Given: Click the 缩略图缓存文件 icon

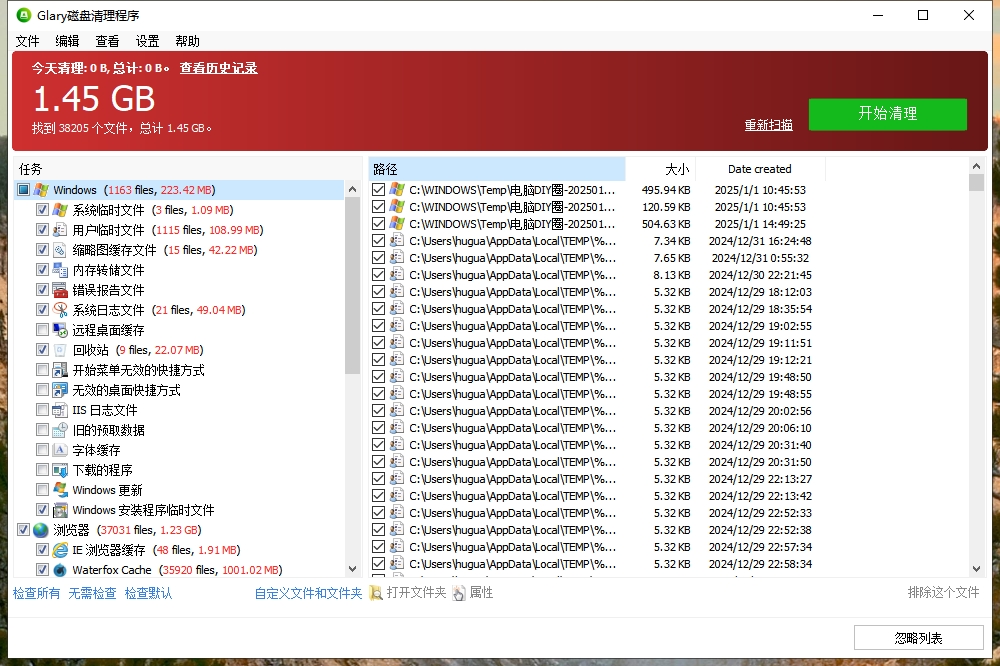Looking at the screenshot, I should (61, 250).
